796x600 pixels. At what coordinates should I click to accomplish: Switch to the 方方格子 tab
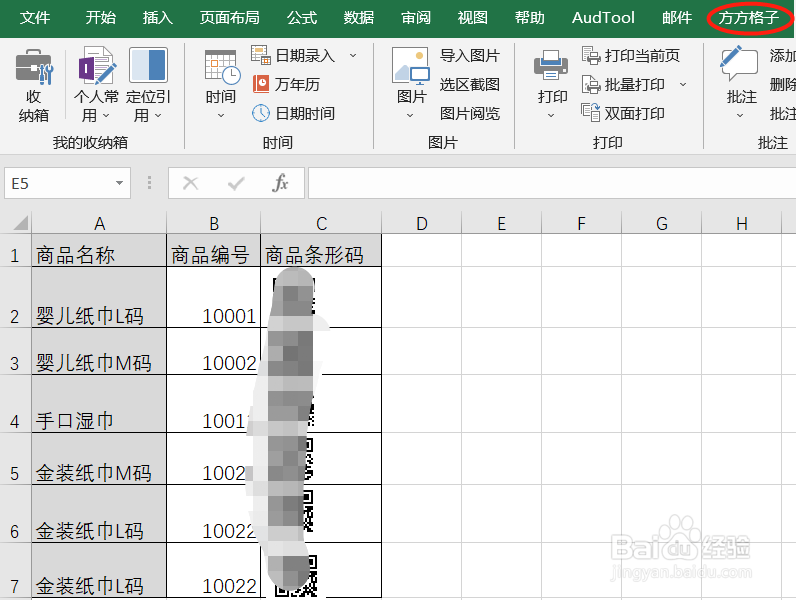click(749, 18)
